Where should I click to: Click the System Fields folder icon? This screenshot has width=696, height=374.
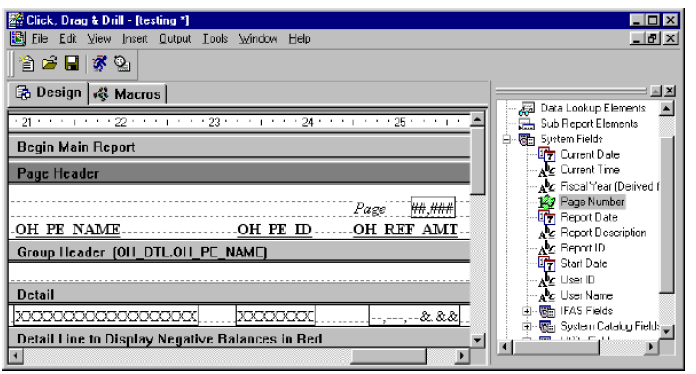click(527, 139)
